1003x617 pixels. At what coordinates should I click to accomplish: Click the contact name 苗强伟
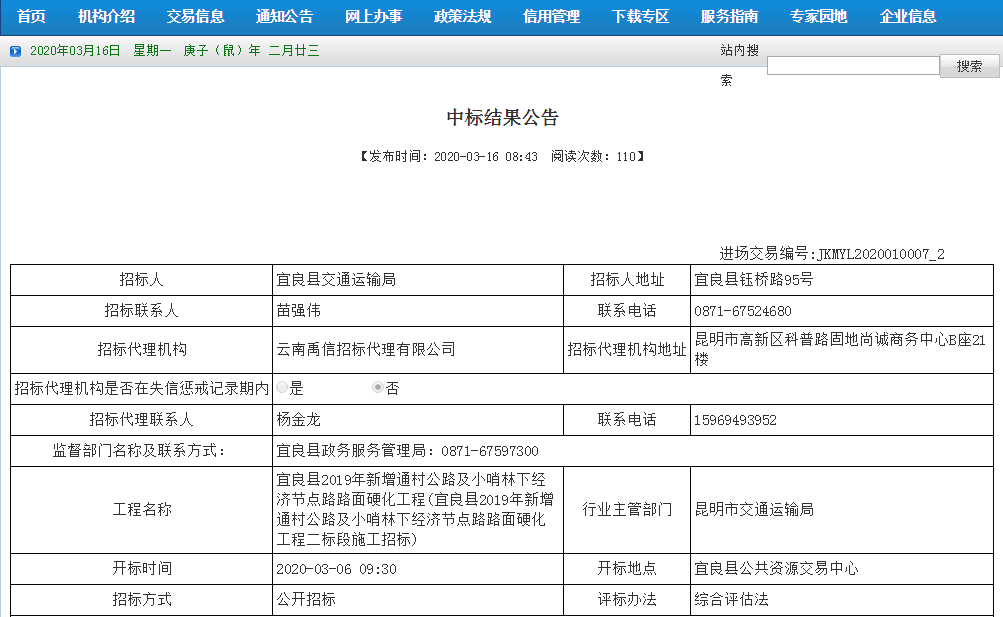pos(299,311)
